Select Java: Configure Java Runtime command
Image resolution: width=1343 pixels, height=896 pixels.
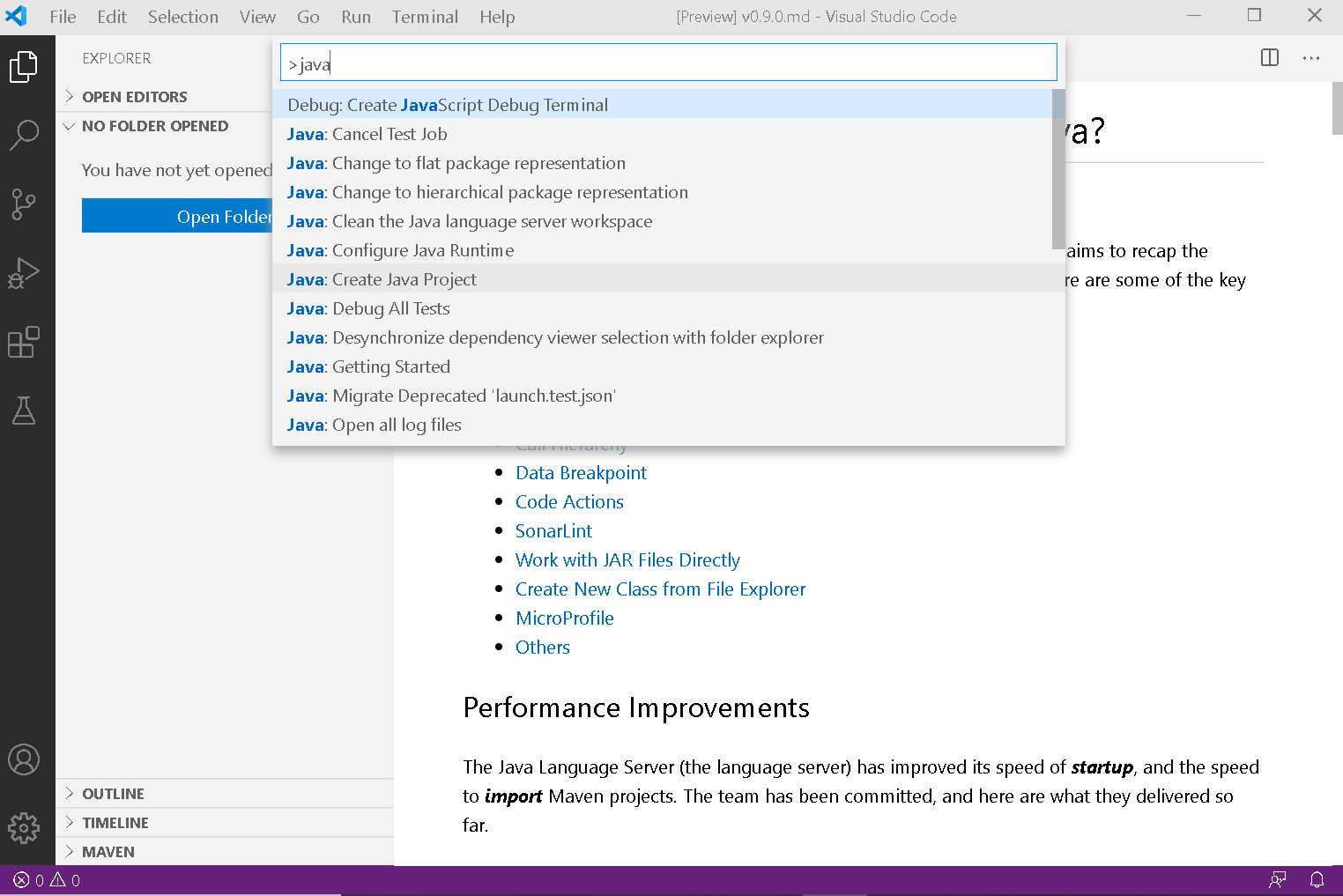662,250
